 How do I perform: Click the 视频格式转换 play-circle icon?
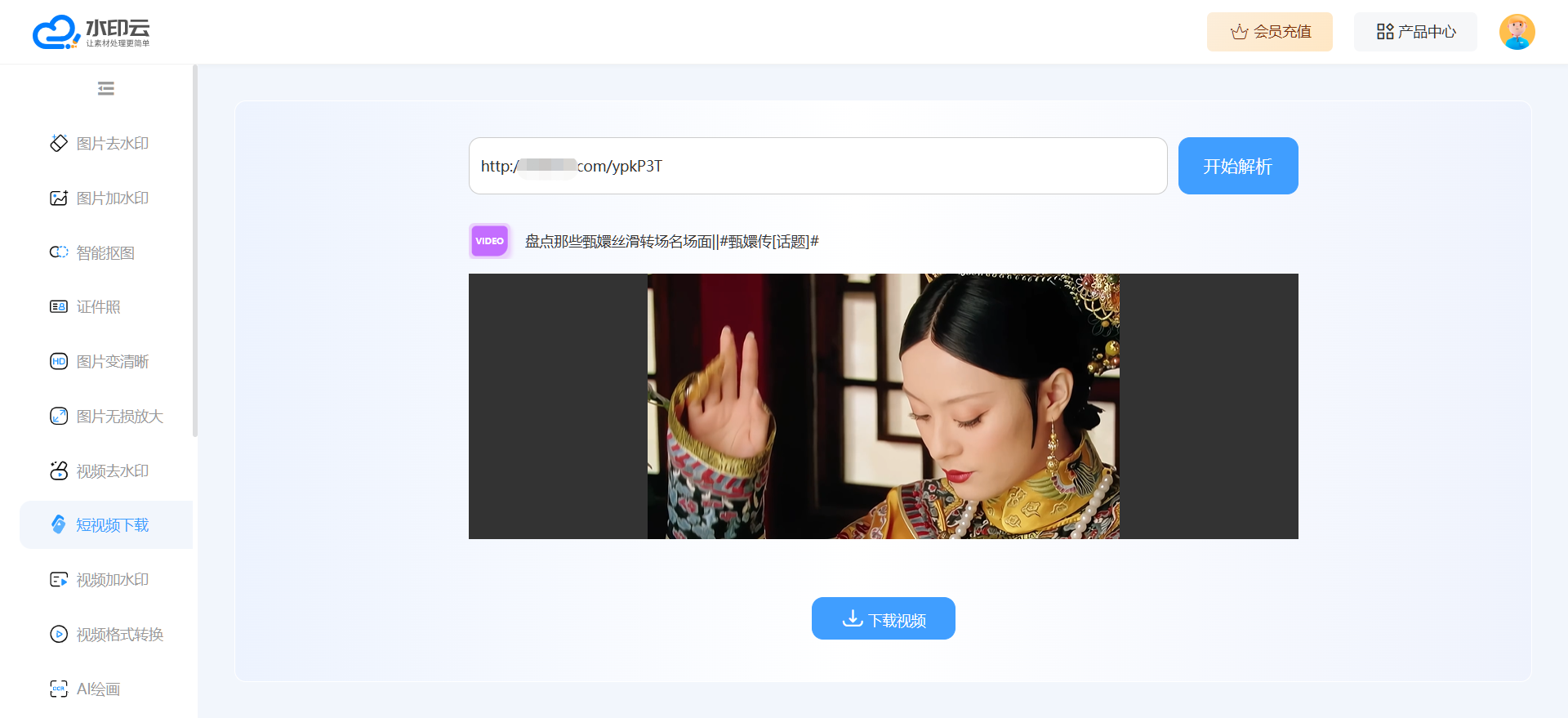coord(59,634)
